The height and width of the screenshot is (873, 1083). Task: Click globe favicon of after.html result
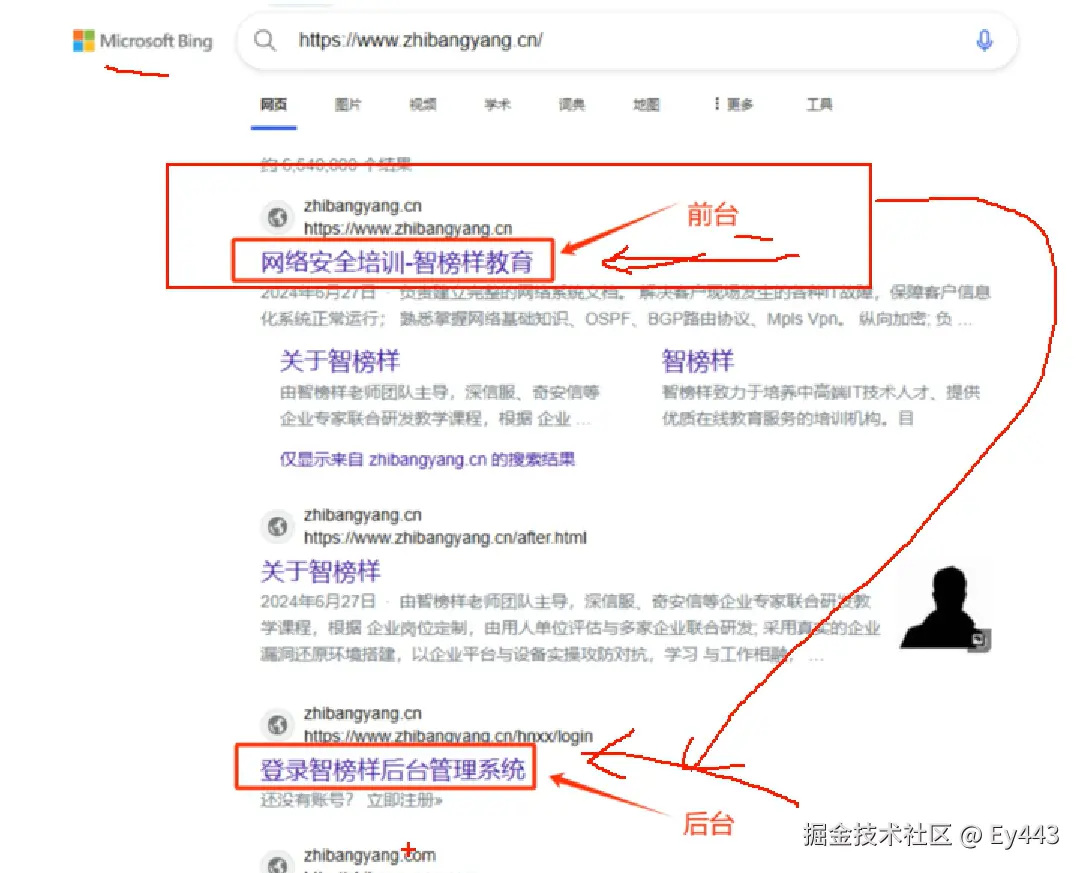pos(278,526)
